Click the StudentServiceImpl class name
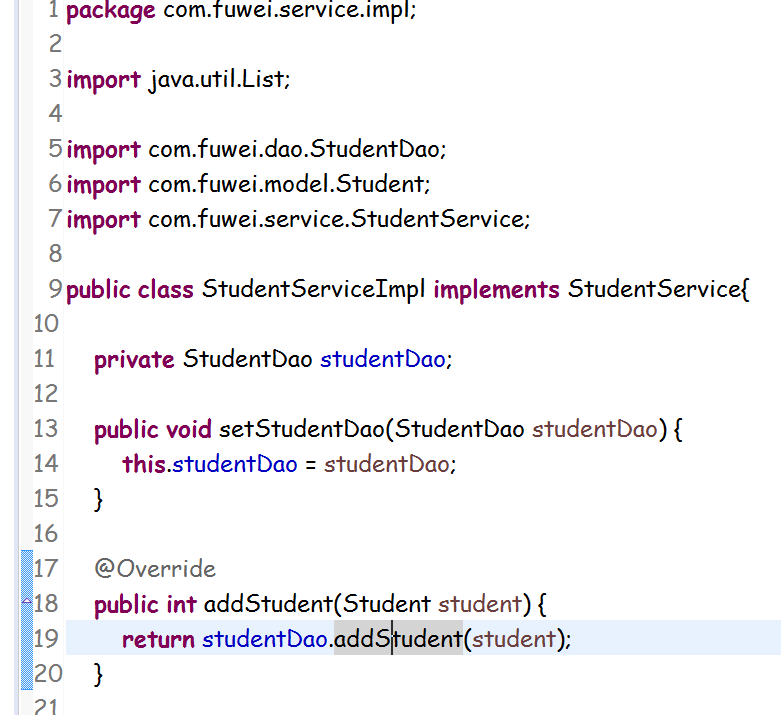781x715 pixels. point(314,290)
